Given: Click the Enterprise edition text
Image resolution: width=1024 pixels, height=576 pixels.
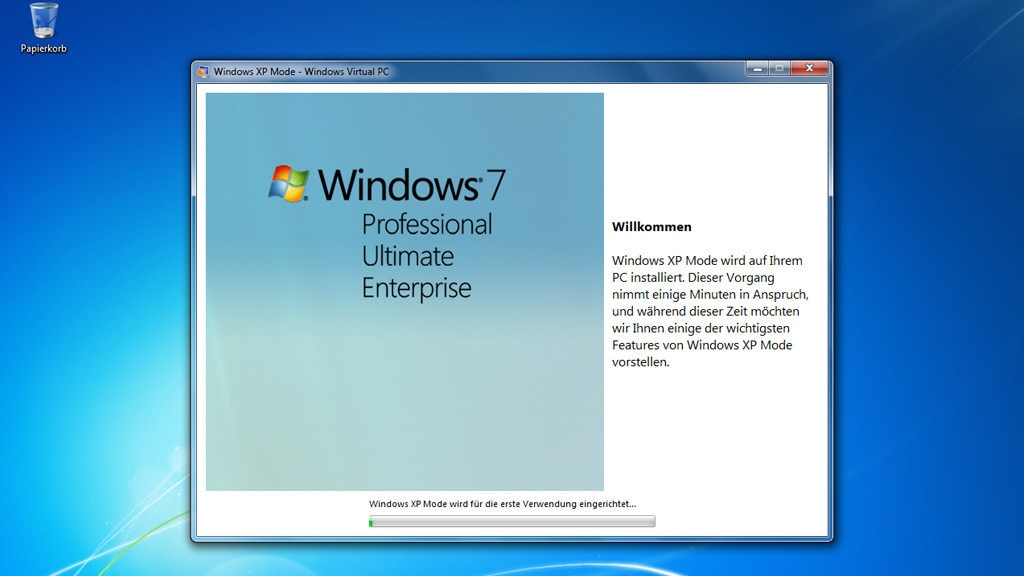Looking at the screenshot, I should point(416,289).
